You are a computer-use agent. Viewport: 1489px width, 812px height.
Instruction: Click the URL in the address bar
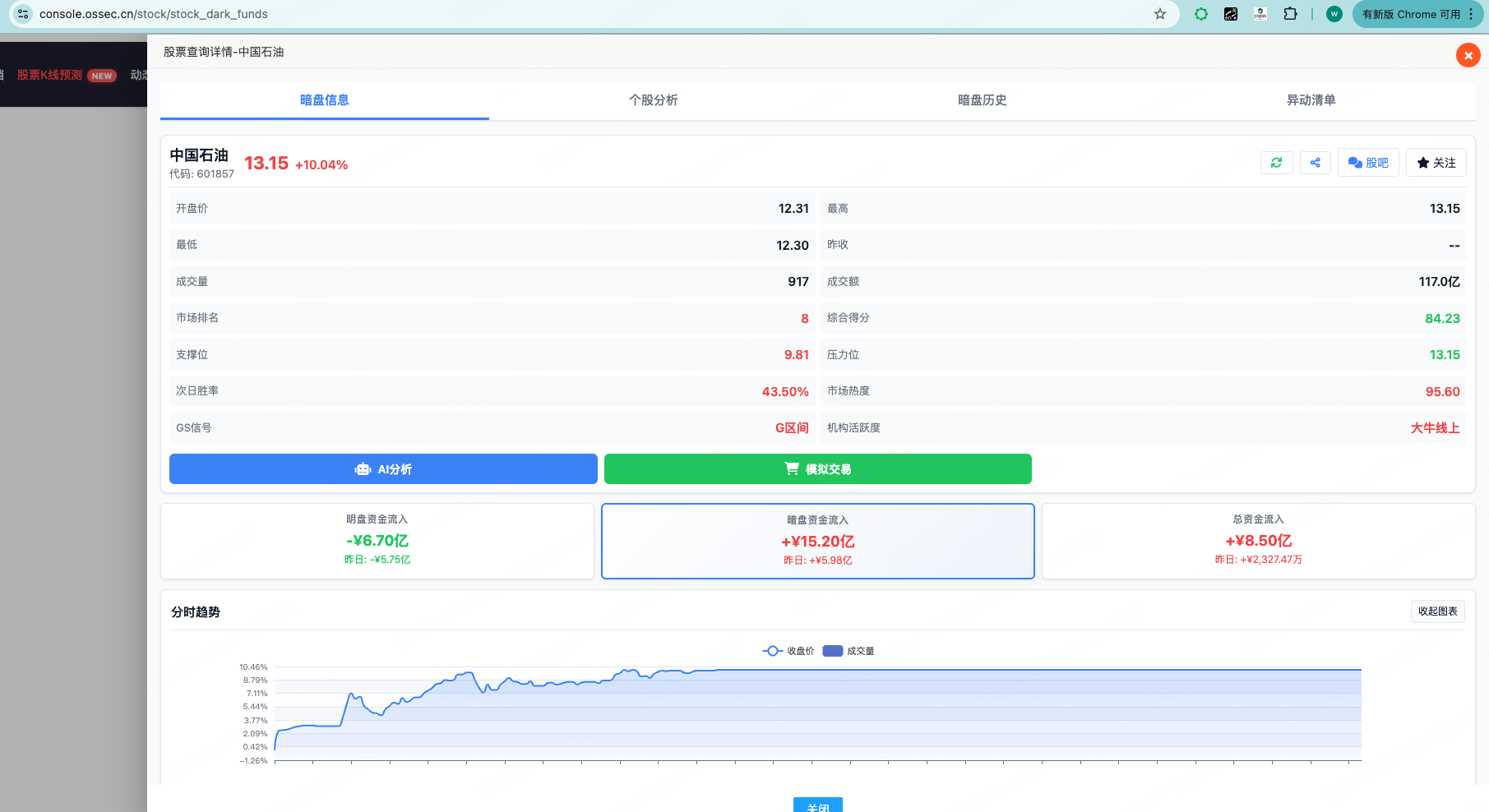[x=154, y=14]
